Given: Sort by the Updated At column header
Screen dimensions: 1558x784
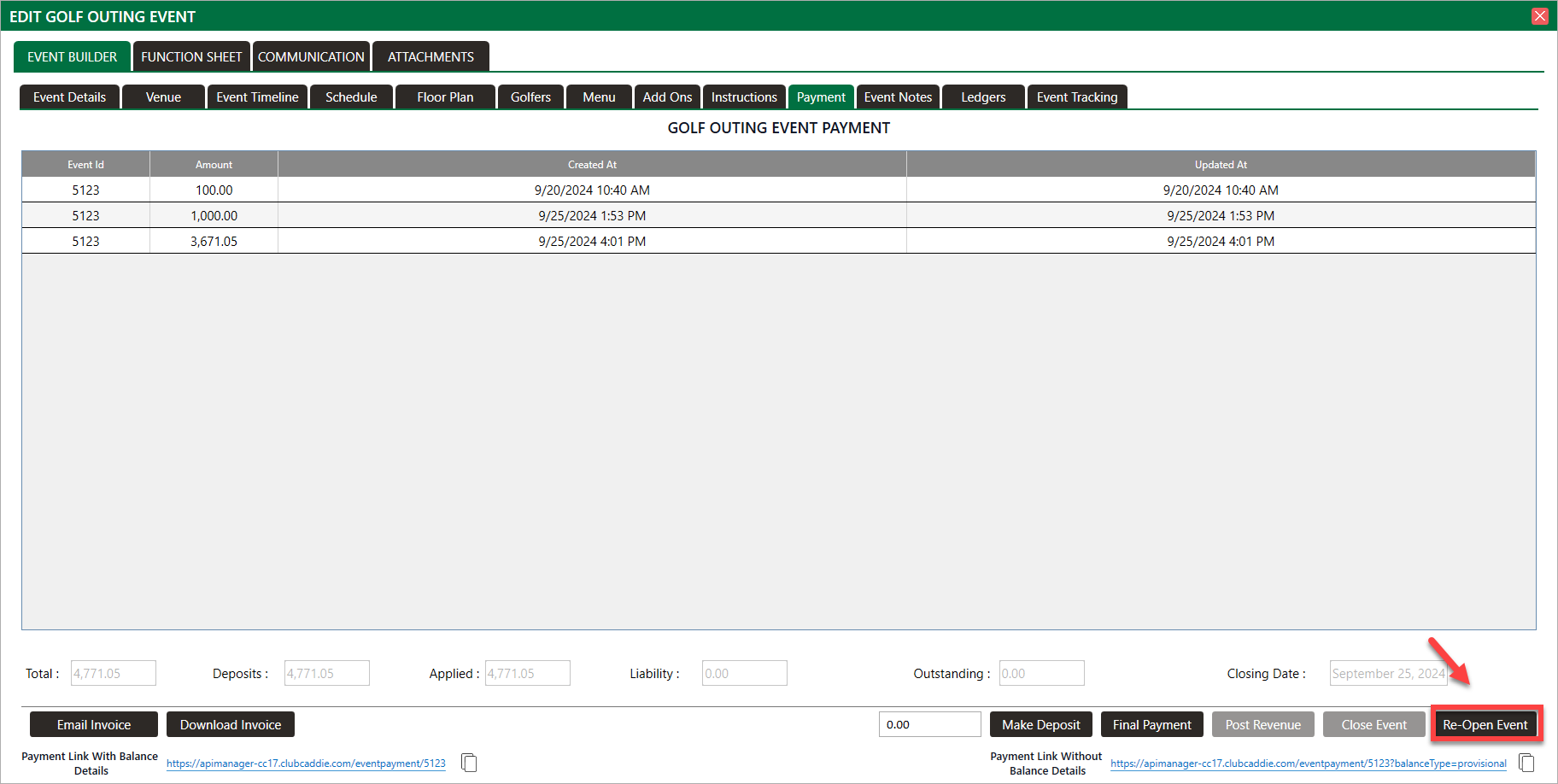Looking at the screenshot, I should click(x=1221, y=164).
